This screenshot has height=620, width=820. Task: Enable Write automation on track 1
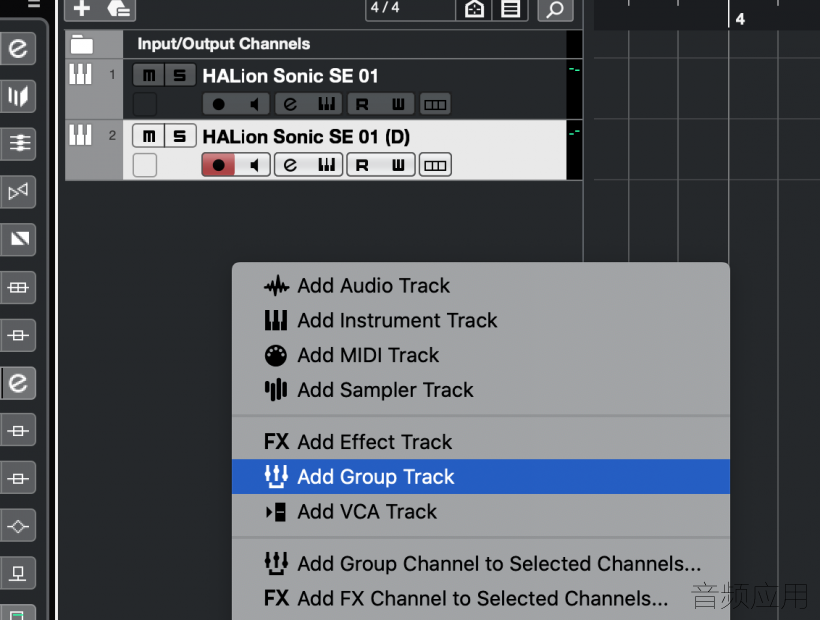(398, 105)
